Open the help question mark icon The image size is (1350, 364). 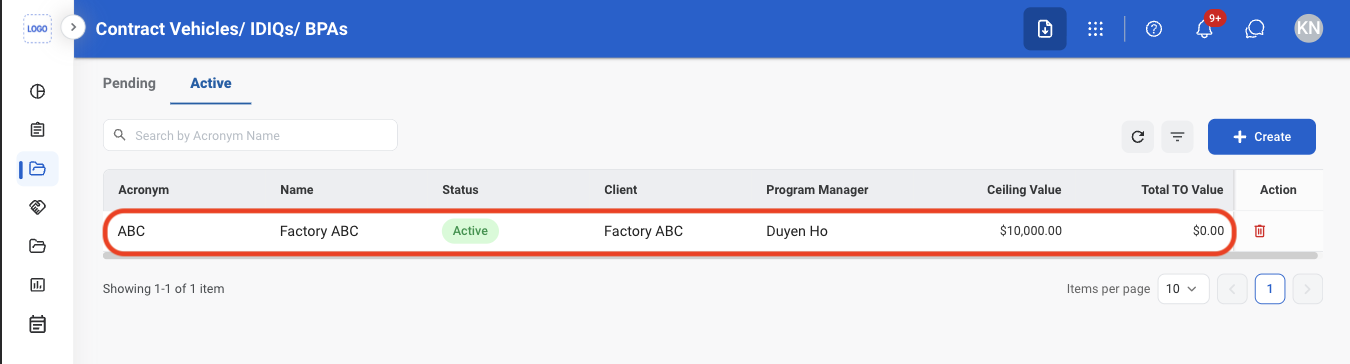tap(1153, 29)
